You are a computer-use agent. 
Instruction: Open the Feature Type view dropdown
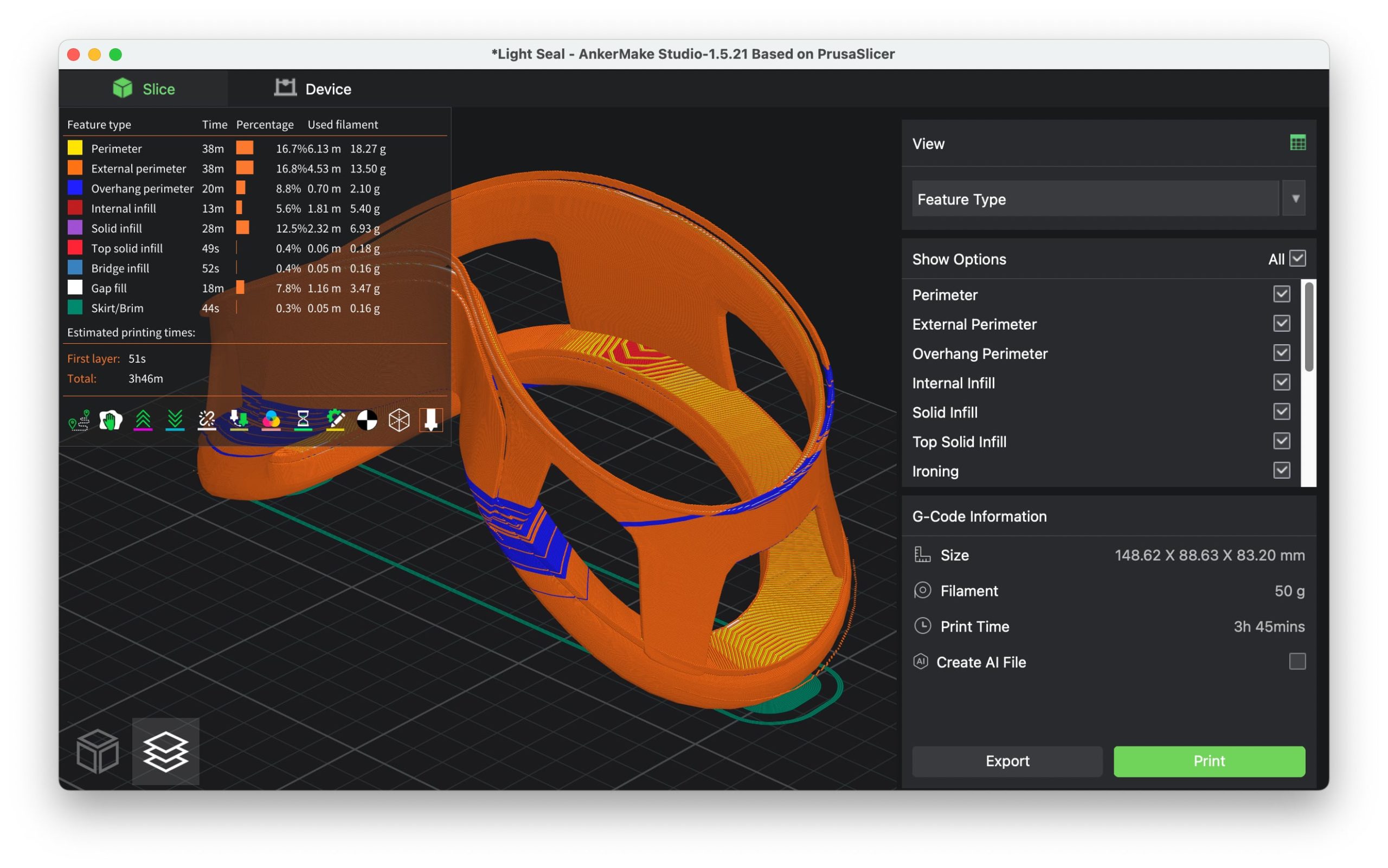1295,198
